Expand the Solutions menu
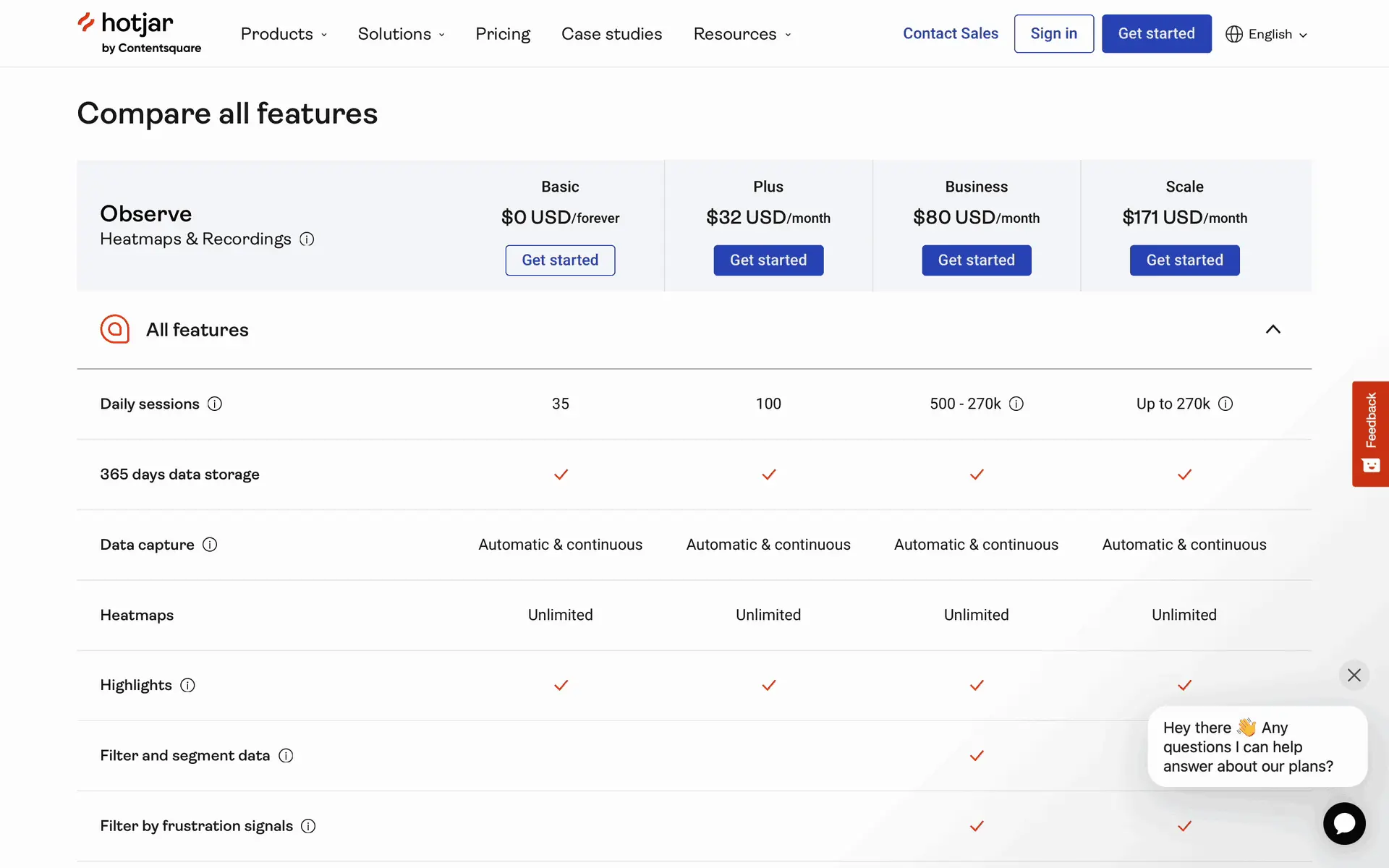The height and width of the screenshot is (868, 1389). click(x=401, y=34)
